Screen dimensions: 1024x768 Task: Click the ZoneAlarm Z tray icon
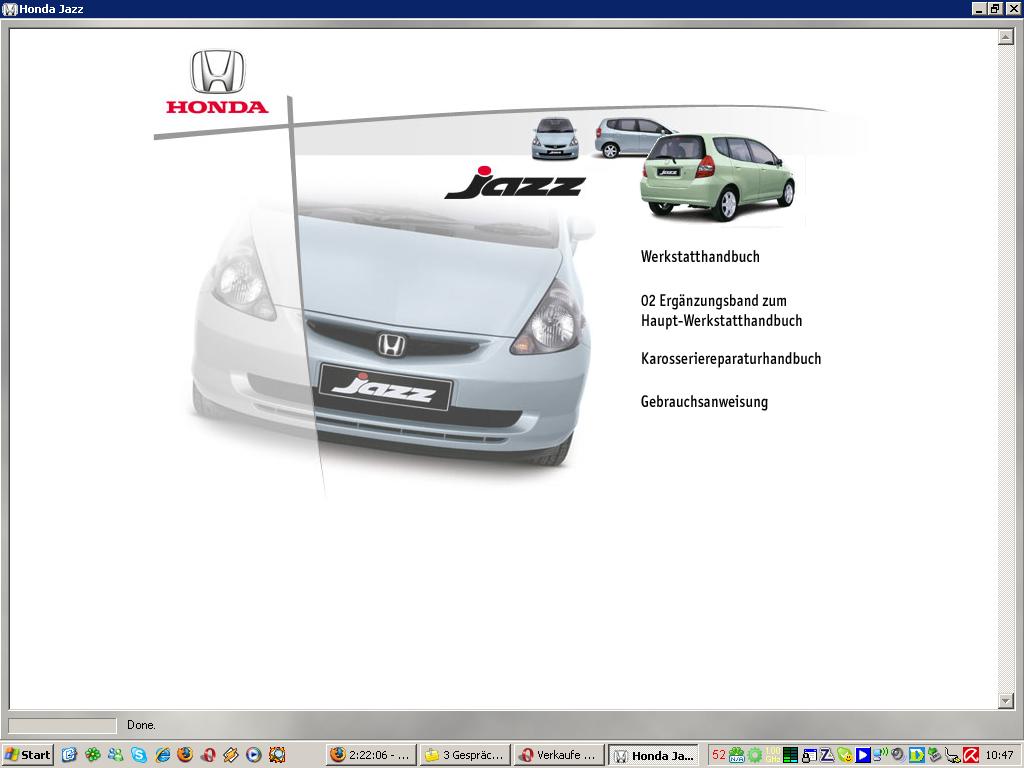[827, 755]
